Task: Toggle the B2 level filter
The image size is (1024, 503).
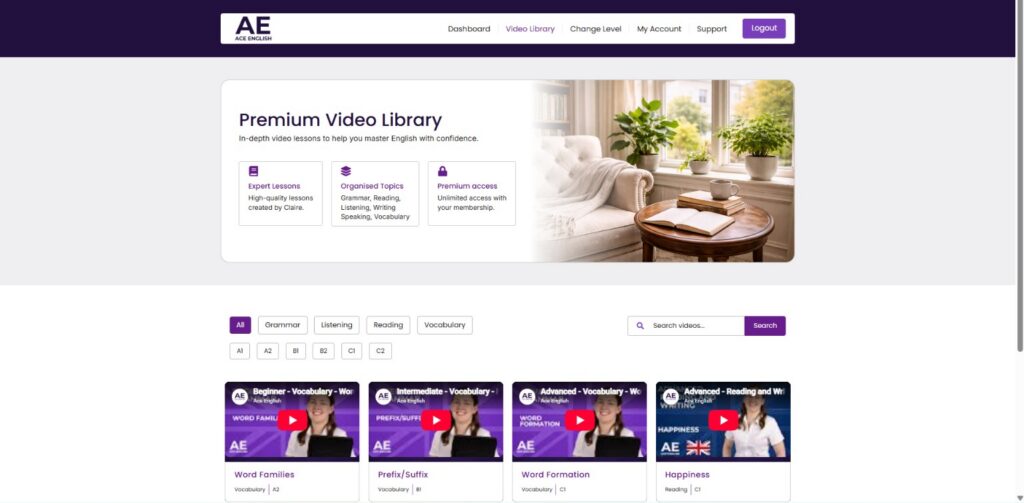Action: coord(323,351)
